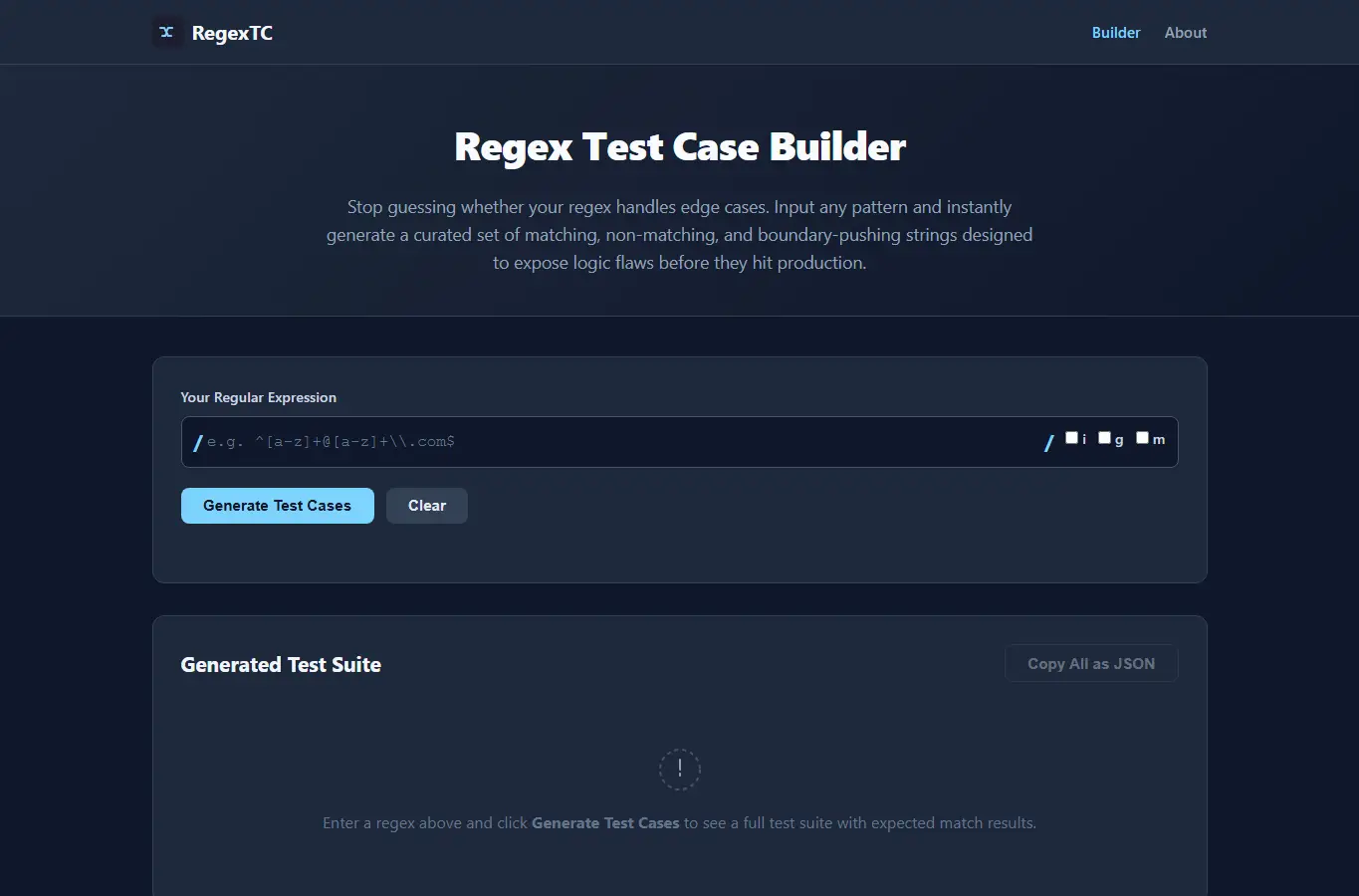Click the closing slash before the flags
The height and width of the screenshot is (896, 1359).
click(x=1048, y=443)
